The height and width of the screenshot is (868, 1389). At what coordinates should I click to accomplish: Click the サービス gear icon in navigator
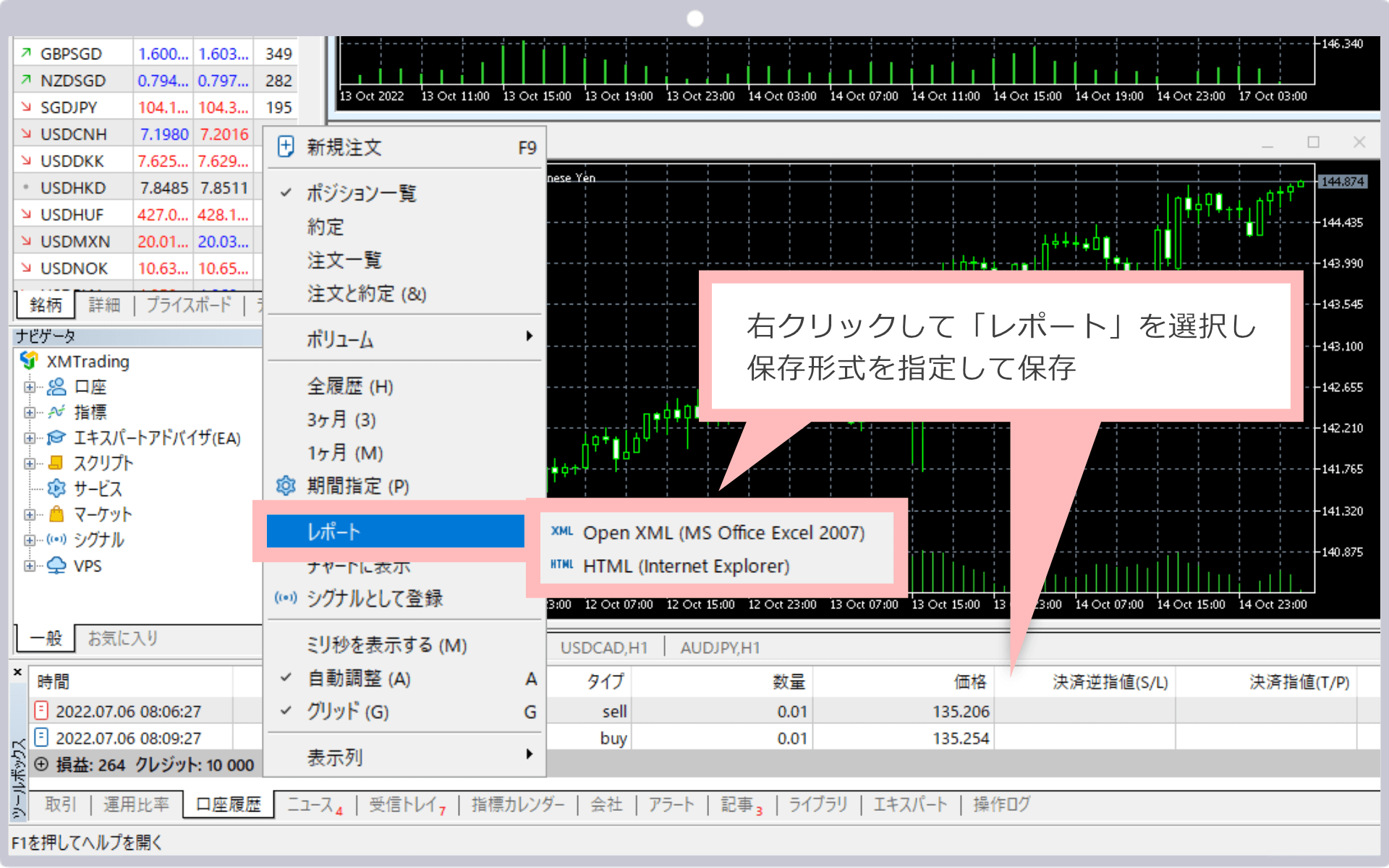[x=56, y=488]
